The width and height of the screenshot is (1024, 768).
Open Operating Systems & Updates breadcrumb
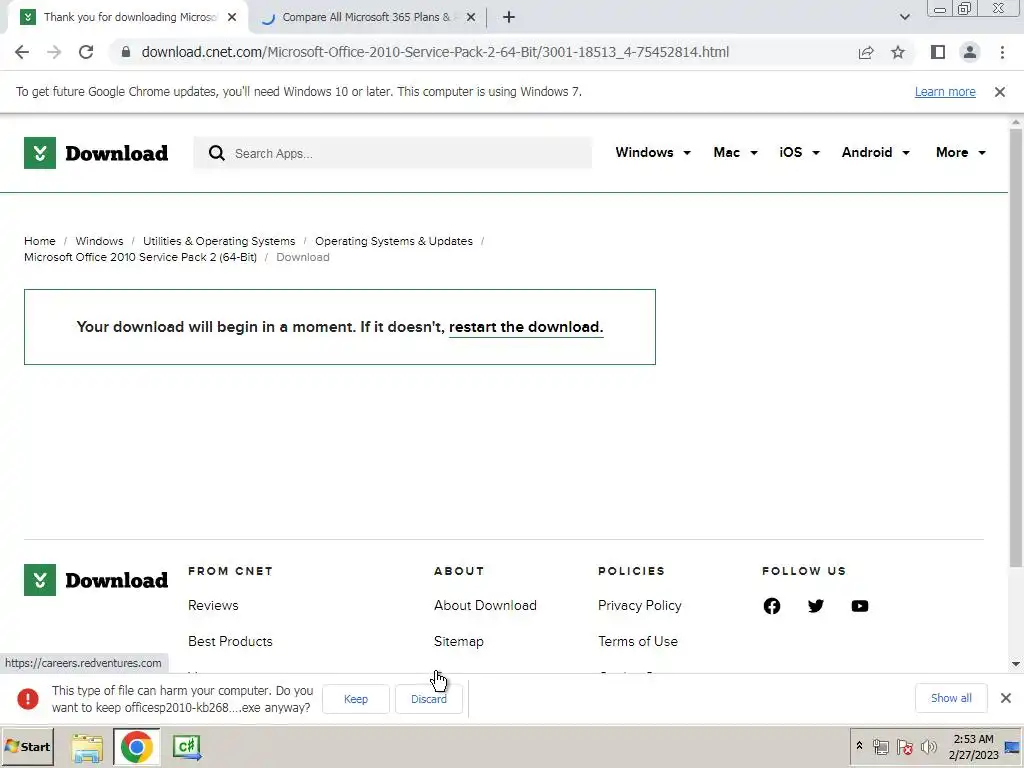point(394,241)
